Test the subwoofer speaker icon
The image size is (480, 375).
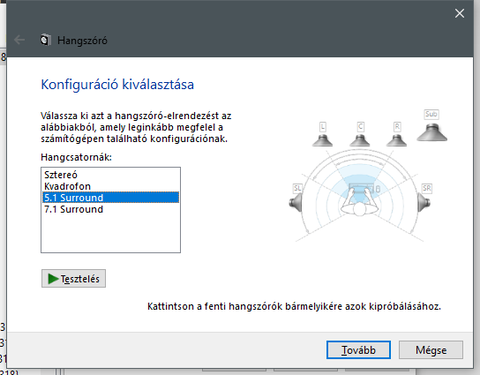point(432,132)
